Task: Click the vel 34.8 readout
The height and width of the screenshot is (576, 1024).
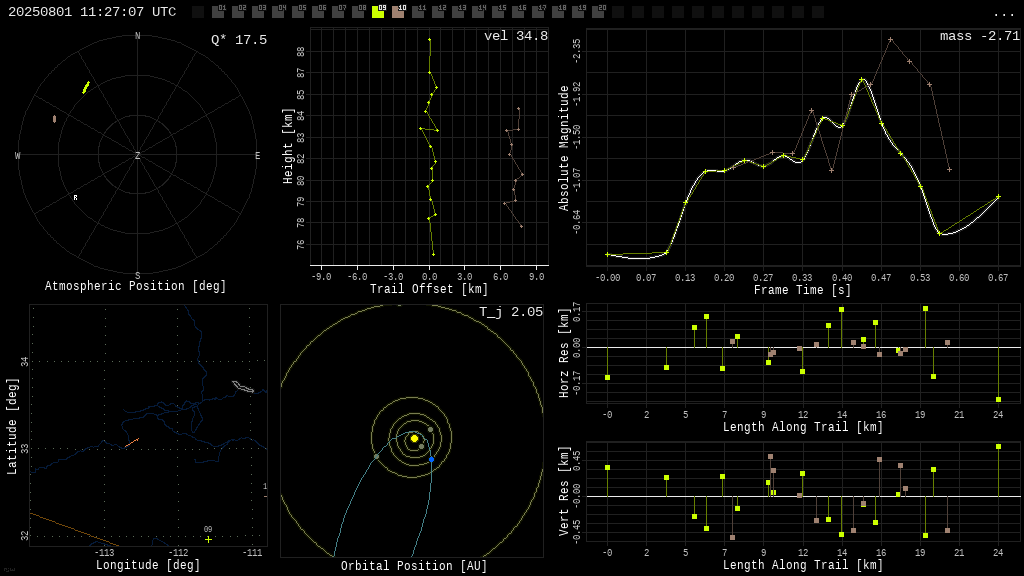Action: [516, 36]
